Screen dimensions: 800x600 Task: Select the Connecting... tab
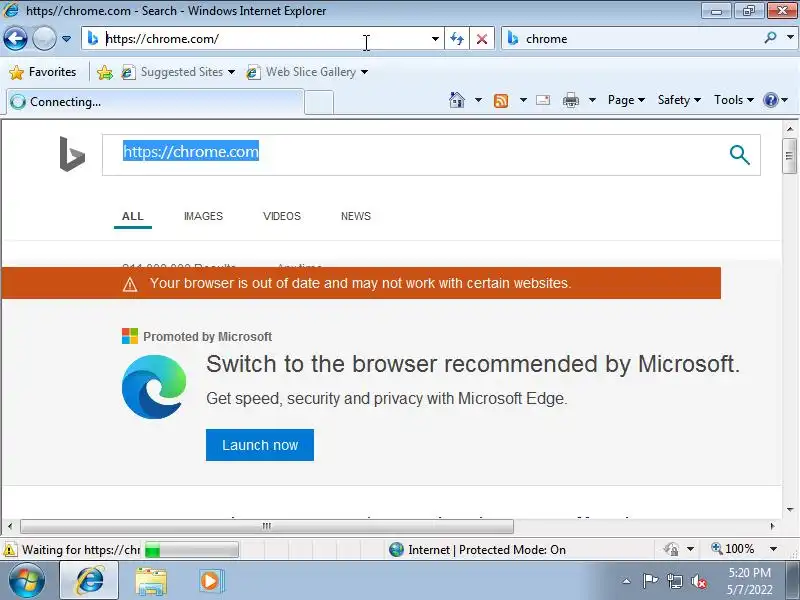(156, 102)
